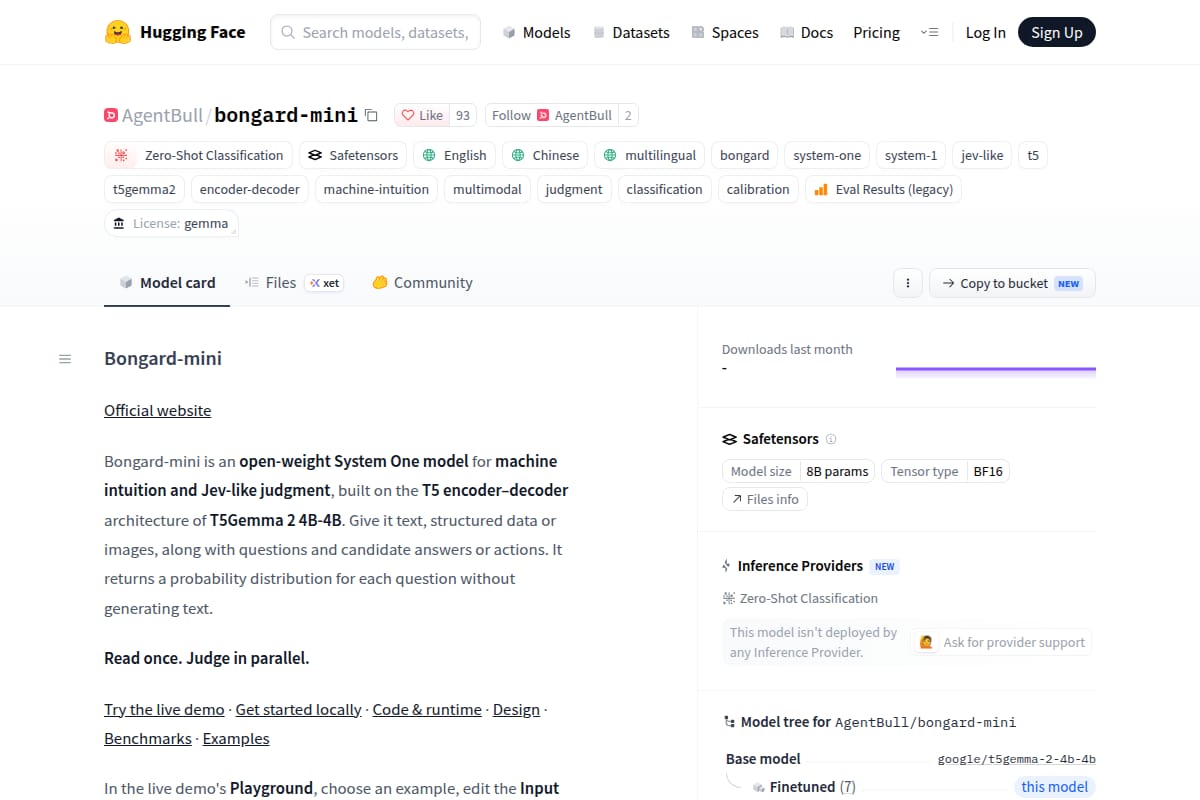This screenshot has height=800, width=1200.
Task: Select the Model card tab
Action: coord(167,283)
